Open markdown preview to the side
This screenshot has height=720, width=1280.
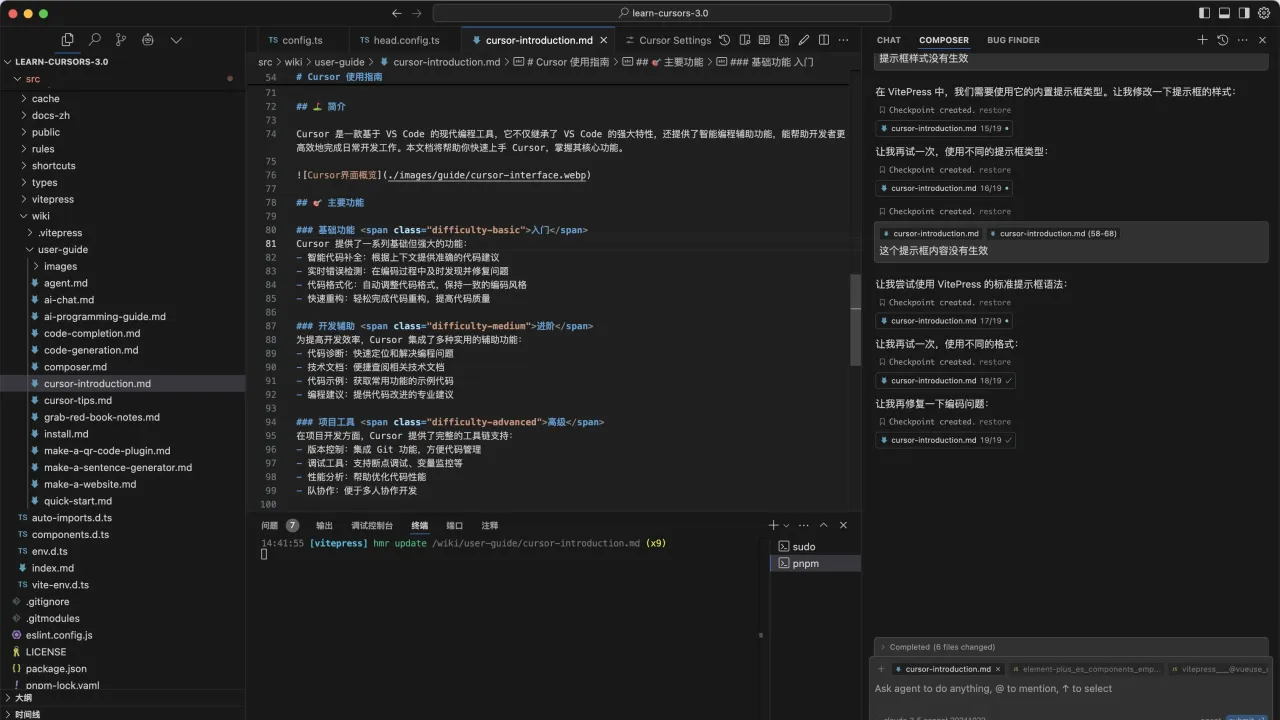tap(764, 40)
